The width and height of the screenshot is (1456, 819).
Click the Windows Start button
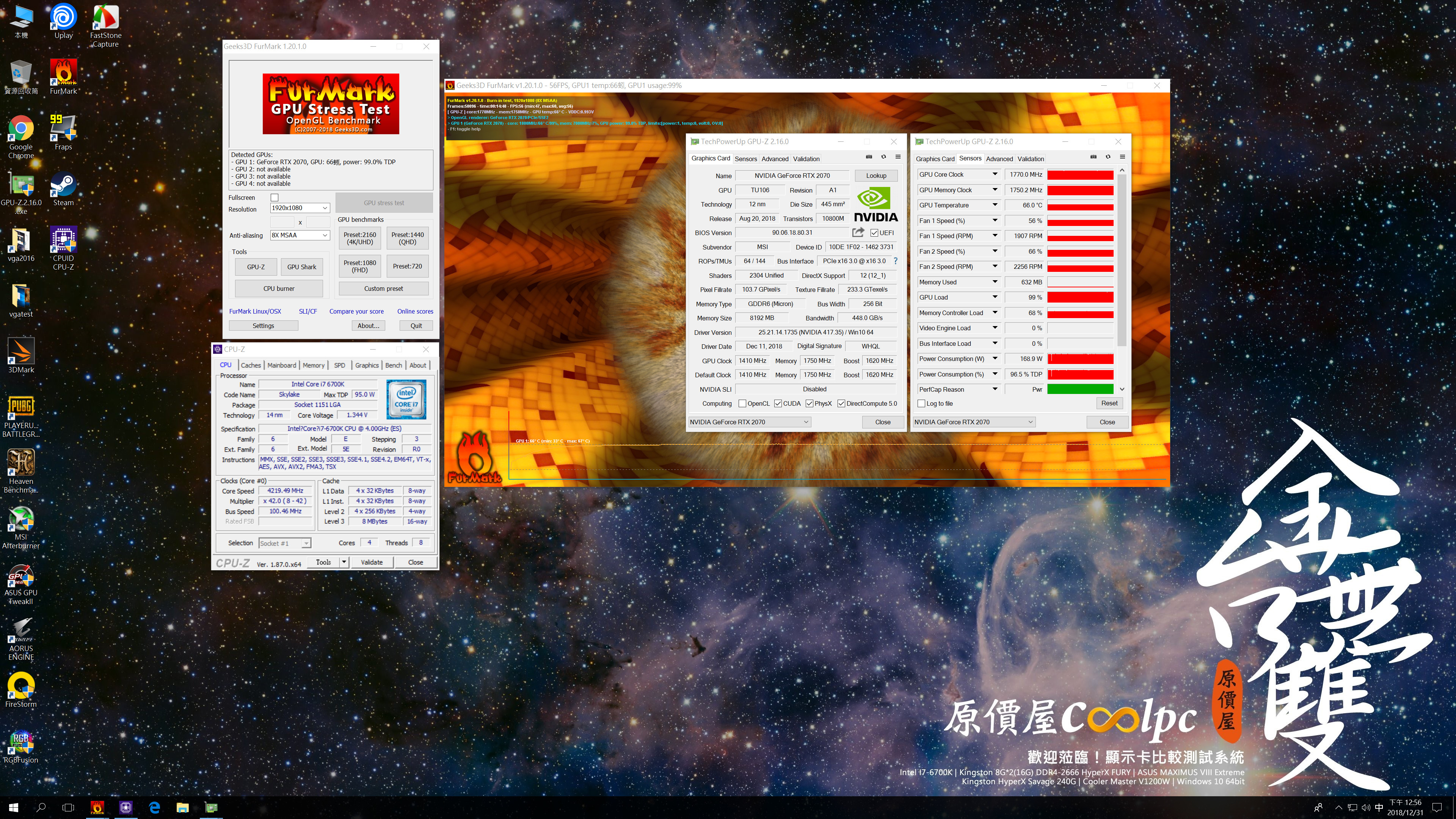pos(14,807)
